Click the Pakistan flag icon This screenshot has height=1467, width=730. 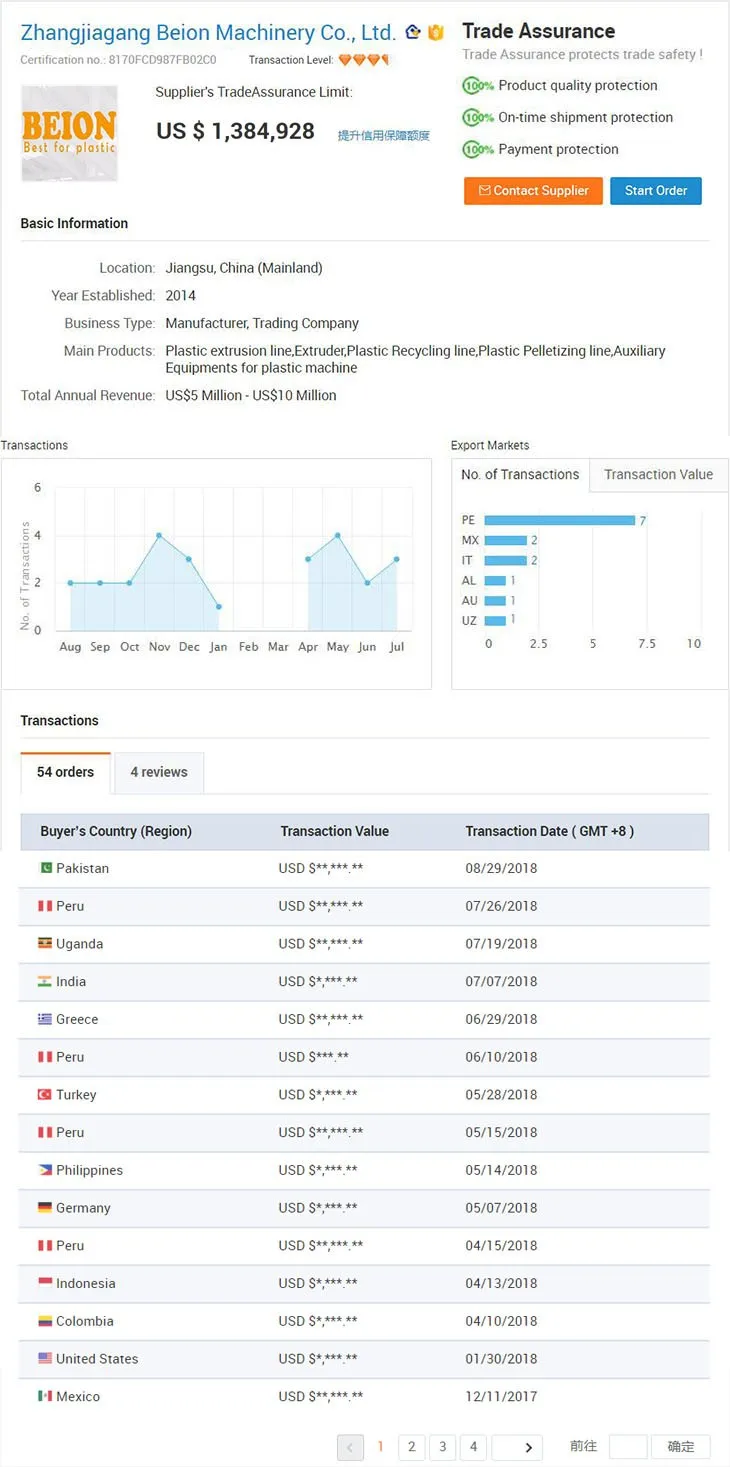[45, 868]
